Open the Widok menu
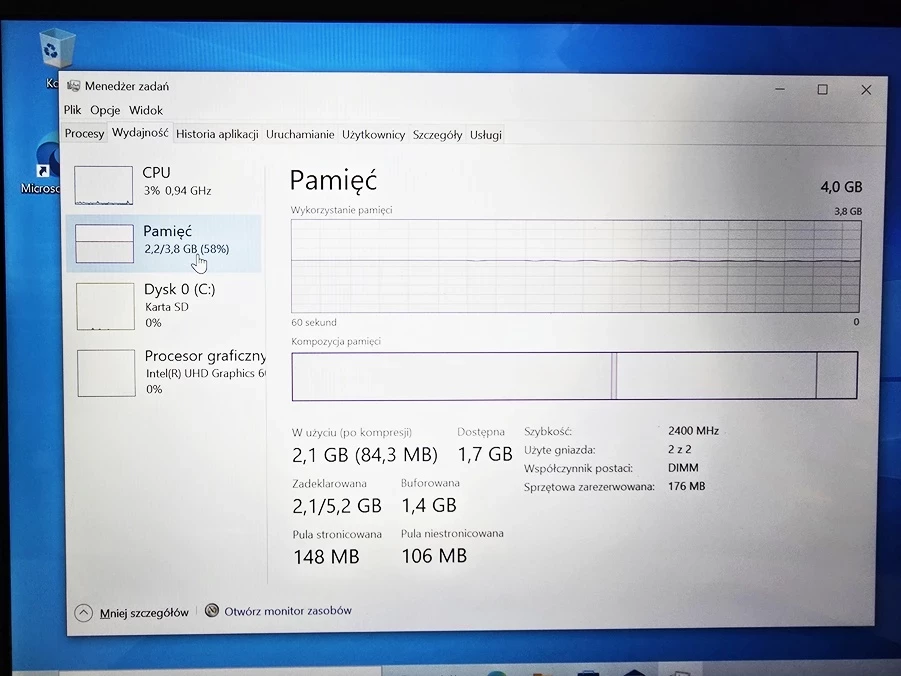 146,111
